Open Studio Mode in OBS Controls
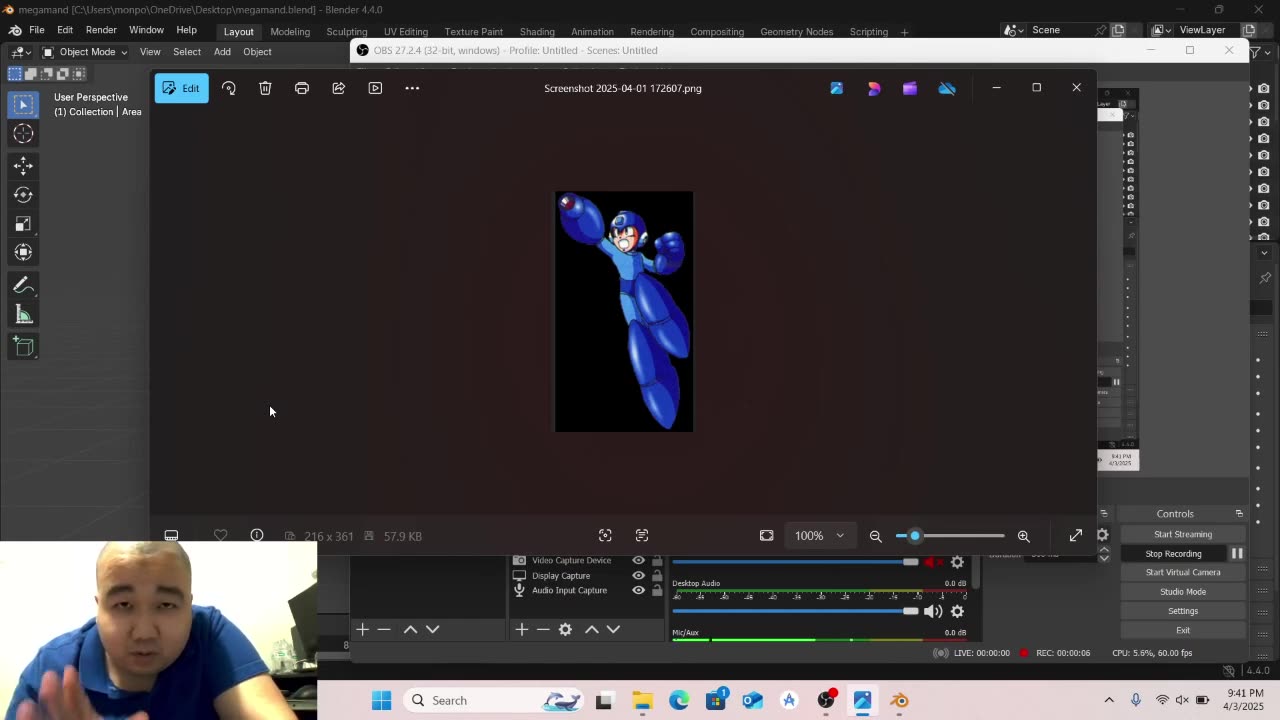The height and width of the screenshot is (720, 1280). [1183, 591]
